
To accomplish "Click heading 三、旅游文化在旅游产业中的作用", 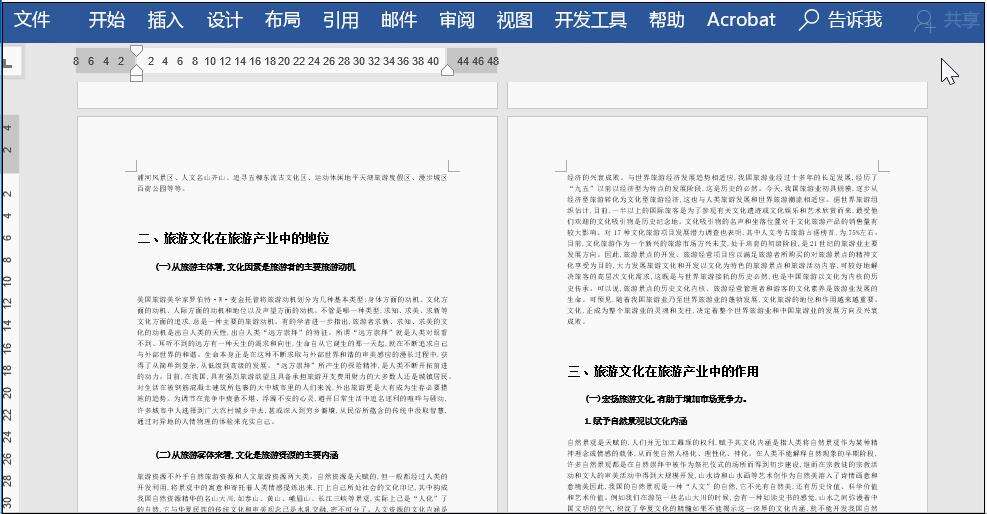I will tap(663, 371).
